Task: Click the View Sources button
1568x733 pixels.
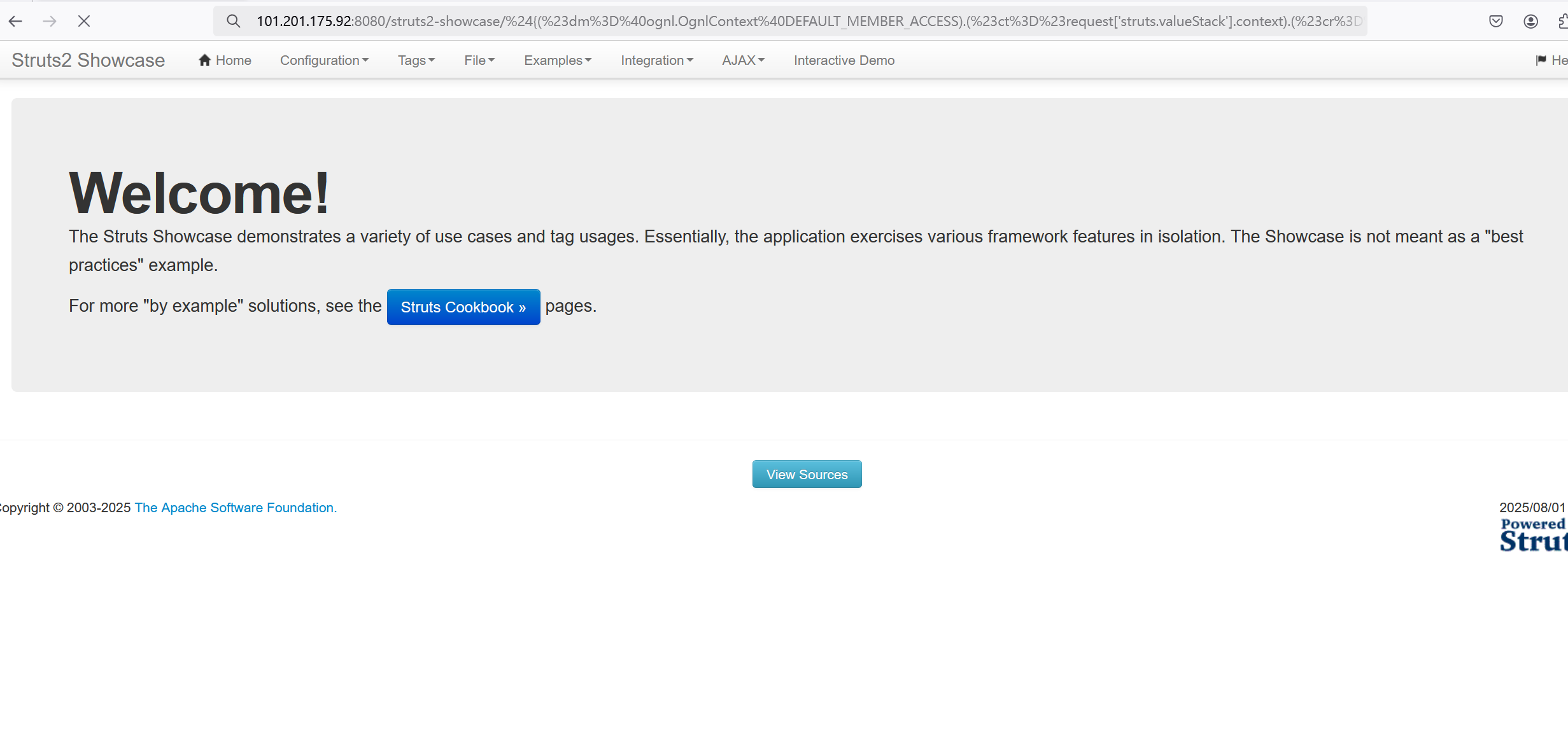Action: pos(807,474)
